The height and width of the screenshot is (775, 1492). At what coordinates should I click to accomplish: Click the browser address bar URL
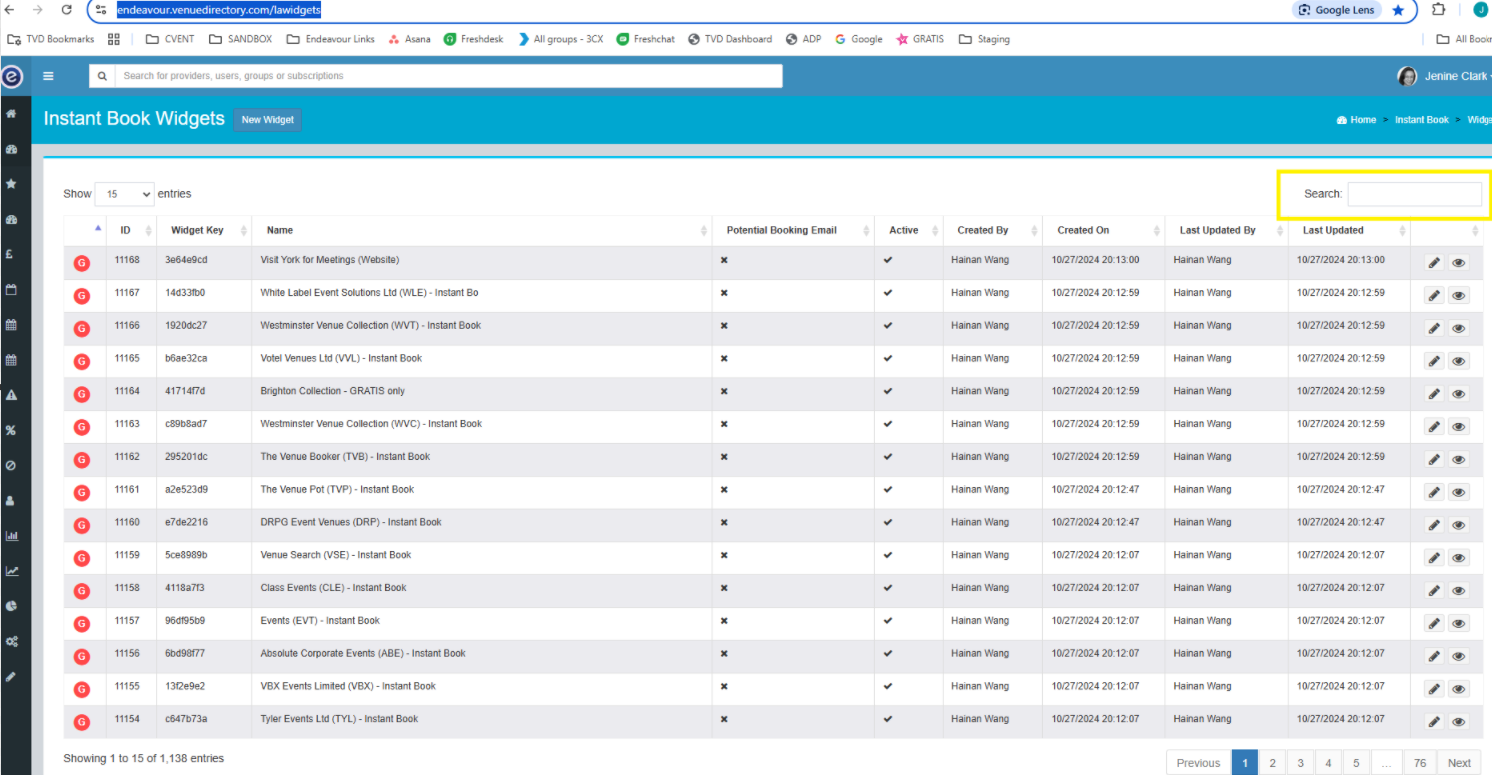point(219,10)
